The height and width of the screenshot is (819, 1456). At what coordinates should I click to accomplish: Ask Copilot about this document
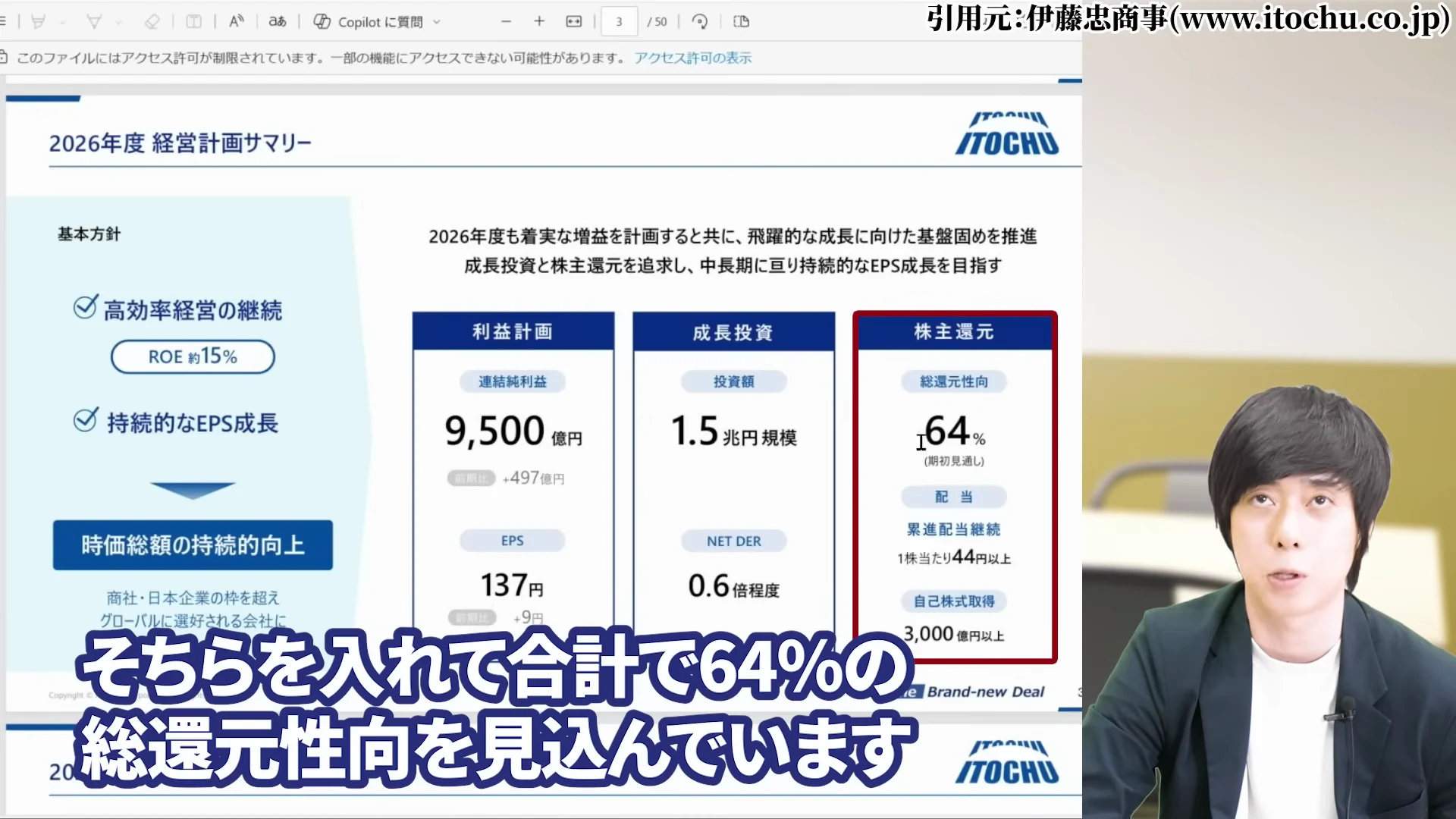pyautogui.click(x=369, y=21)
